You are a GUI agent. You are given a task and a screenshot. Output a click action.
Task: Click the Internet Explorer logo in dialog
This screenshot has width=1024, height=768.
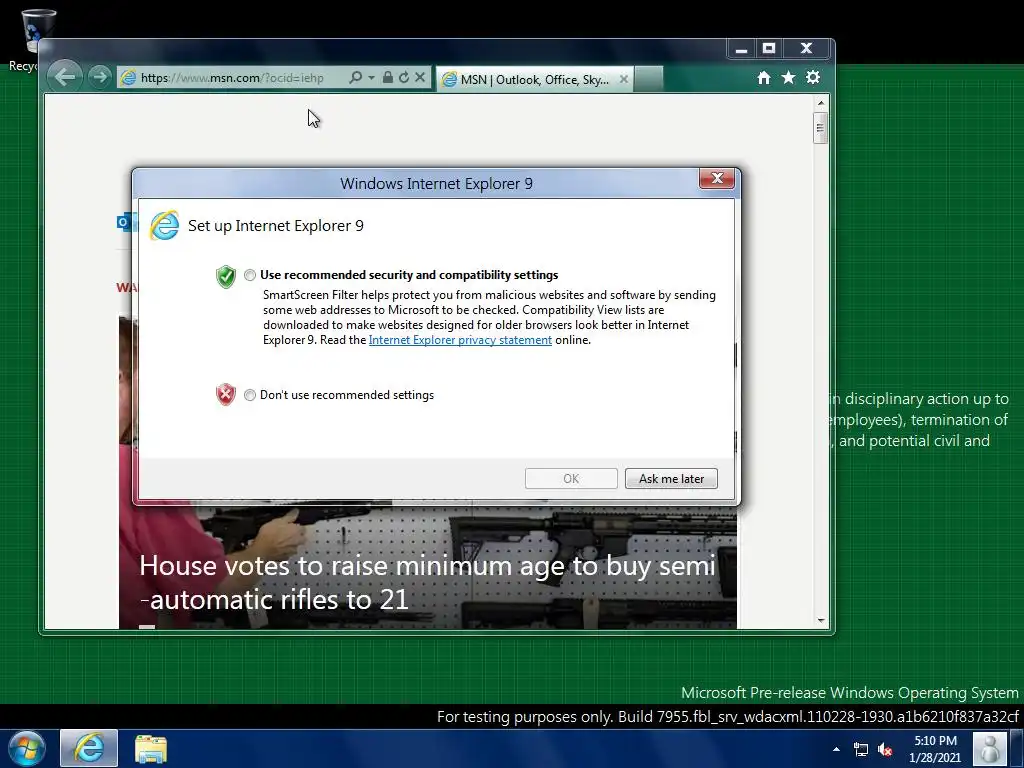[164, 225]
